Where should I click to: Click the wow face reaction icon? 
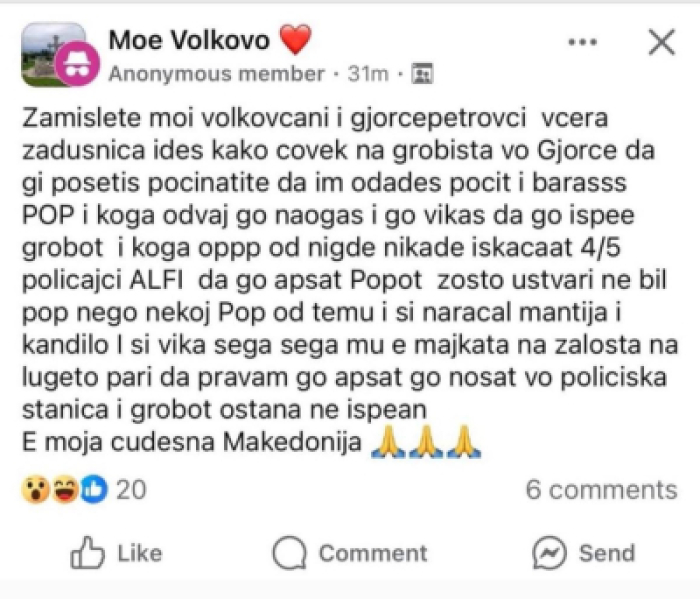tap(35, 490)
